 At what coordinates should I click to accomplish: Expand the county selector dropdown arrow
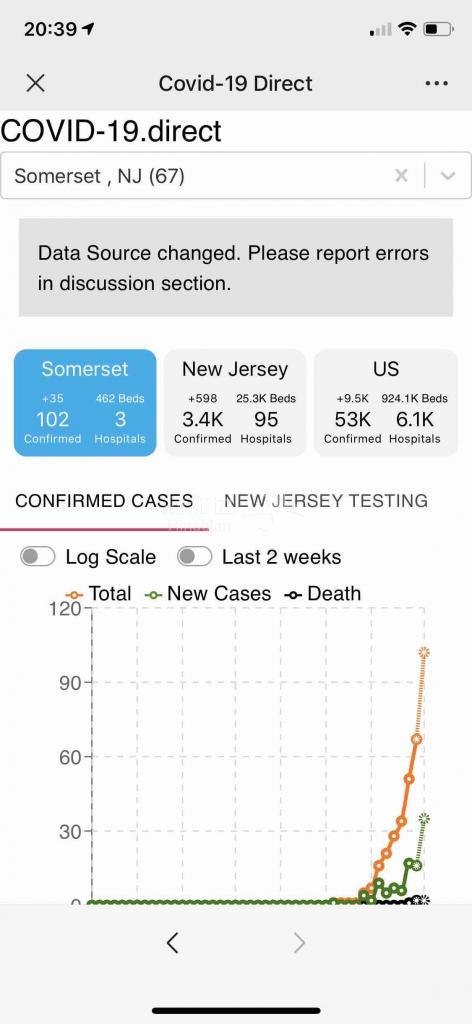coord(448,176)
